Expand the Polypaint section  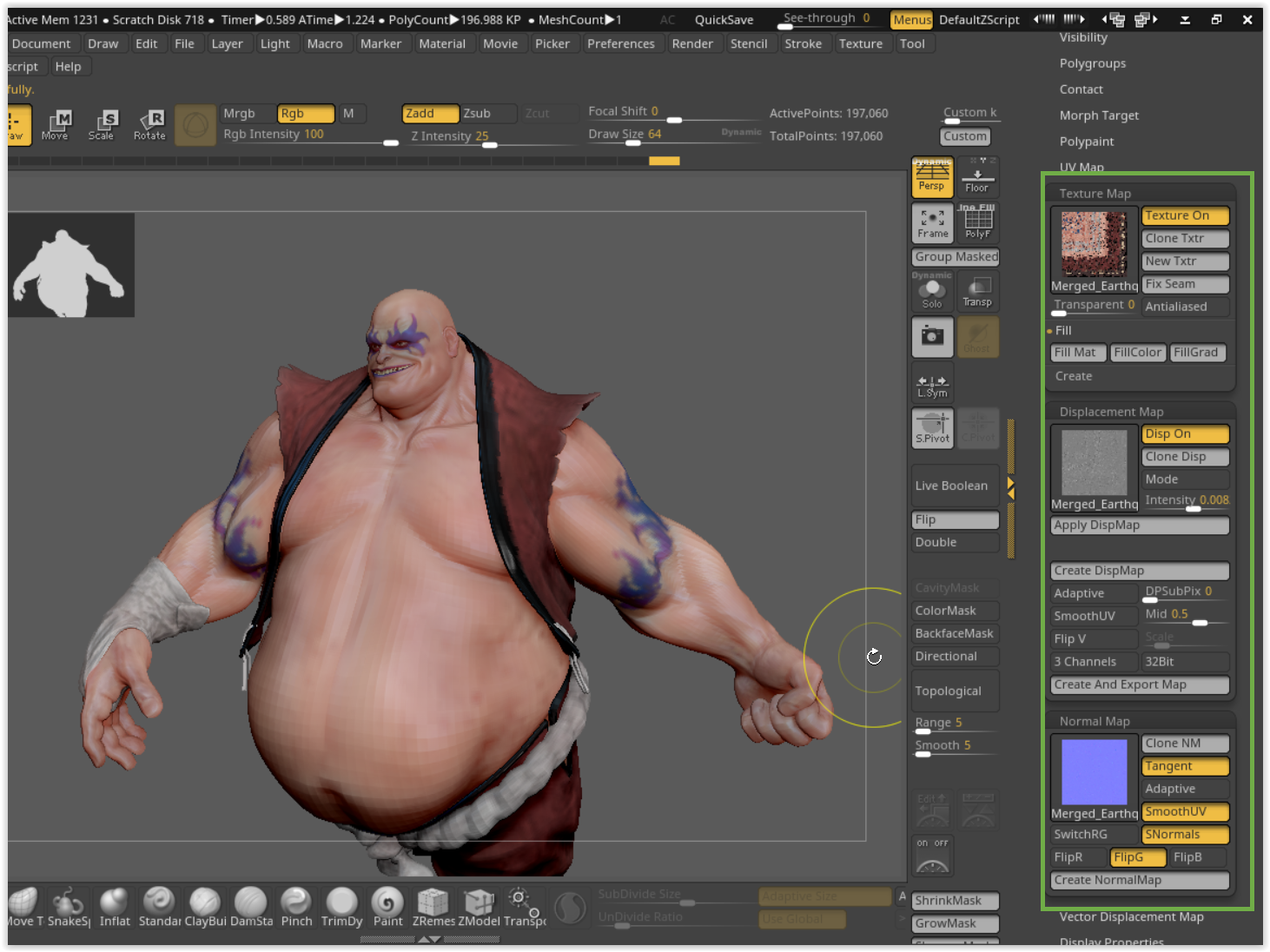pyautogui.click(x=1086, y=142)
